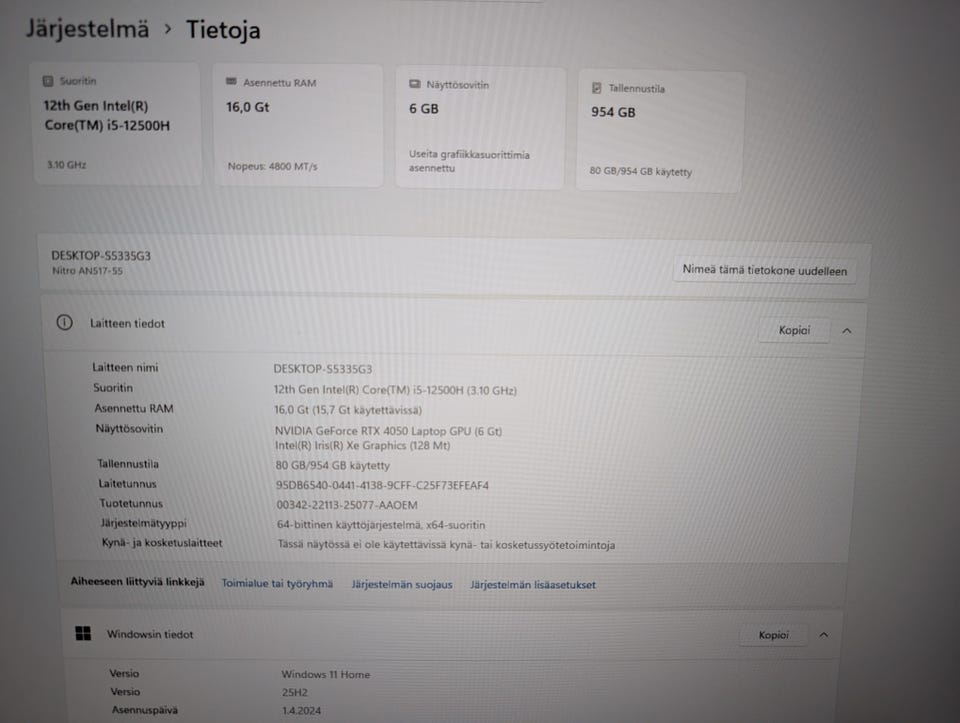Click Aiheeseen liittyviä linkkejä label

(x=137, y=581)
